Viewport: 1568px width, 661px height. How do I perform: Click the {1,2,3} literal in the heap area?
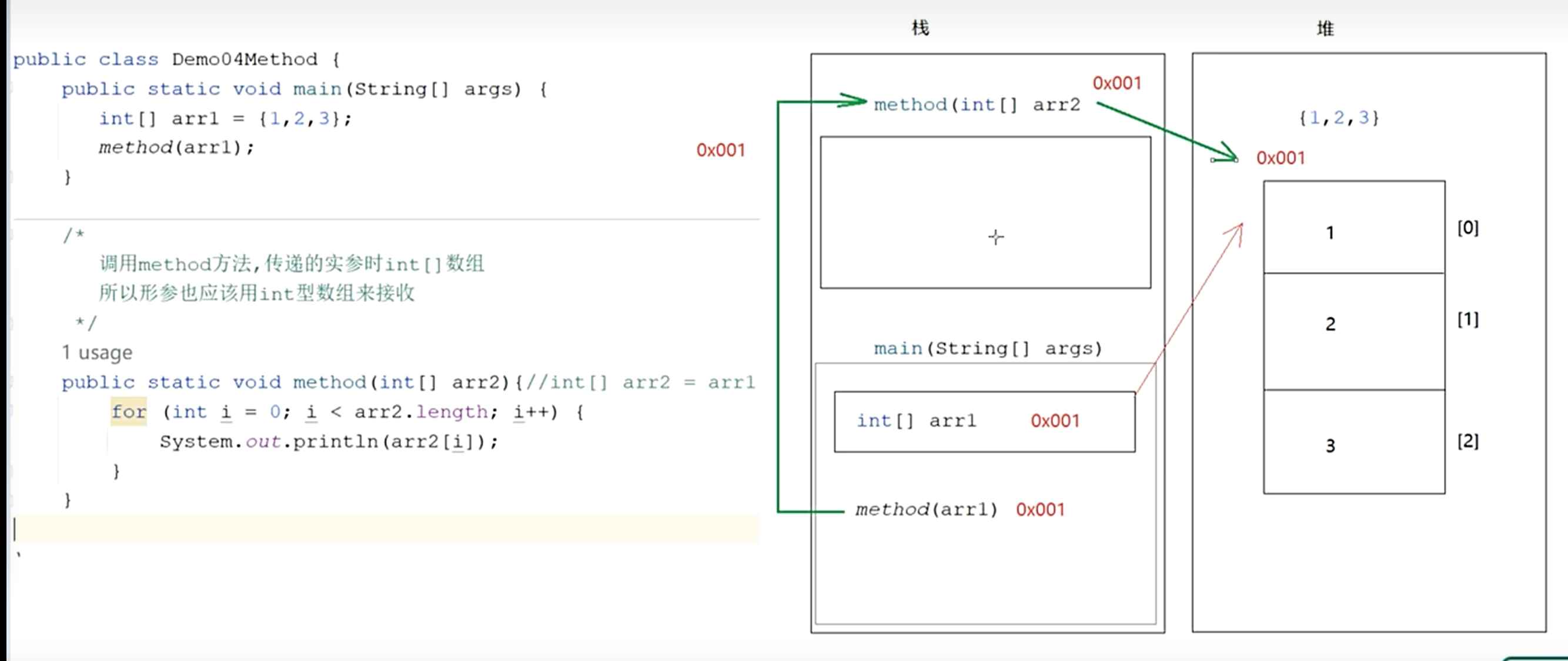click(1339, 118)
